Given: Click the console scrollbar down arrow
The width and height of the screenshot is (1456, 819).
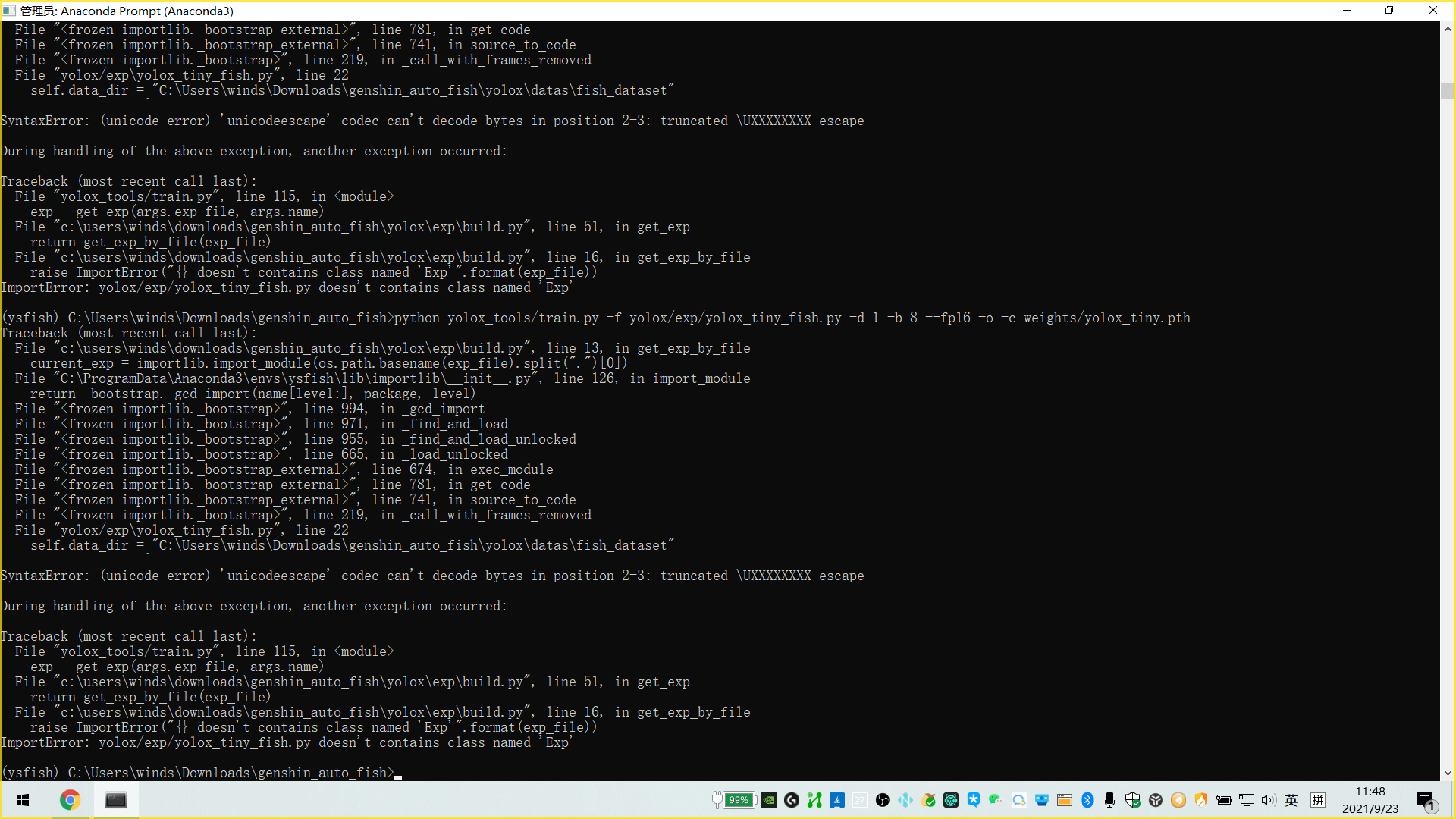Looking at the screenshot, I should pos(1448,773).
